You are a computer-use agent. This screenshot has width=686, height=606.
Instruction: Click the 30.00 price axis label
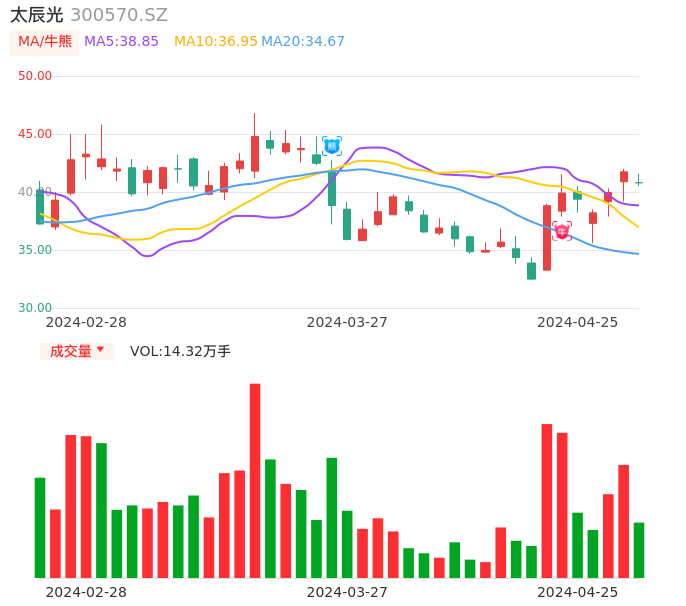pyautogui.click(x=35, y=308)
